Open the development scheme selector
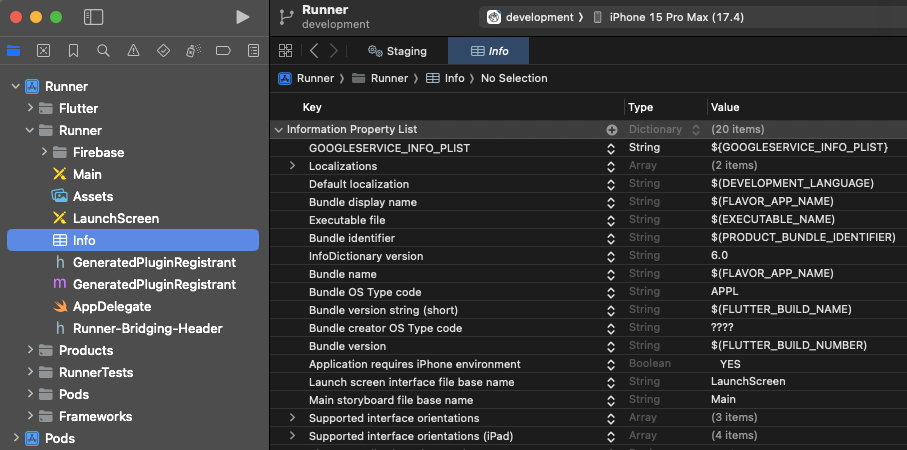907x450 pixels. [x=534, y=17]
